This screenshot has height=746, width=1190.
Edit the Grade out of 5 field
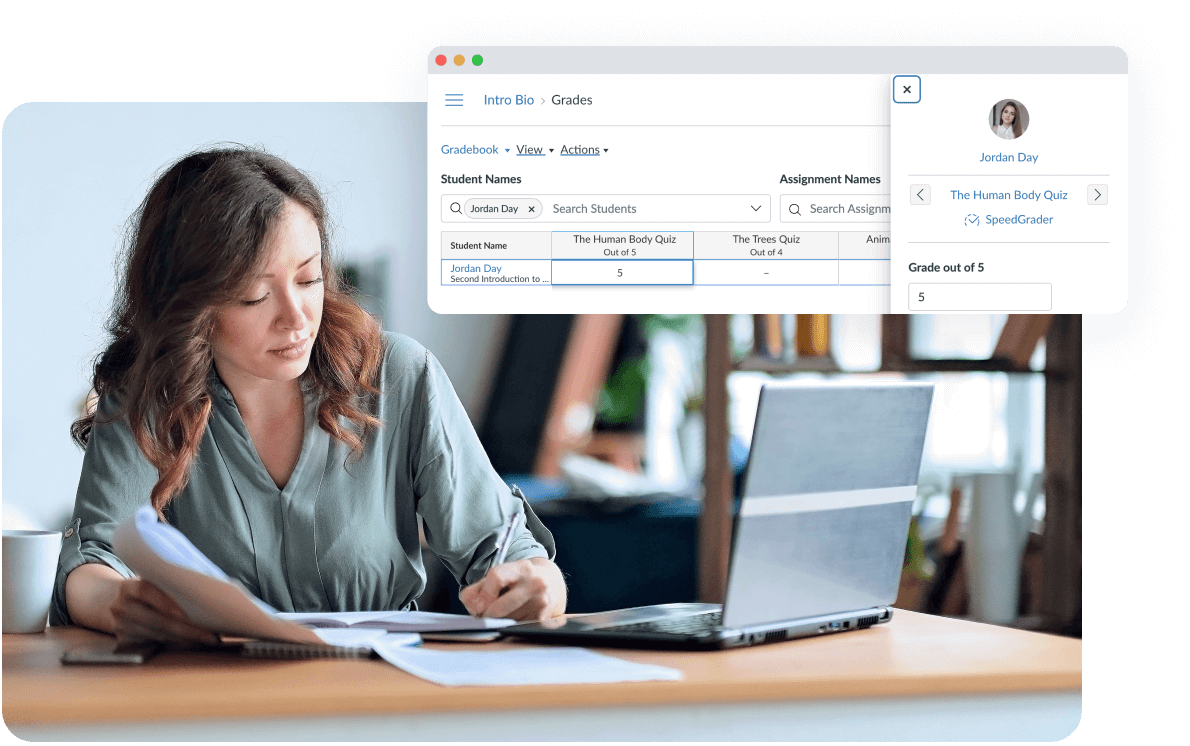point(979,297)
